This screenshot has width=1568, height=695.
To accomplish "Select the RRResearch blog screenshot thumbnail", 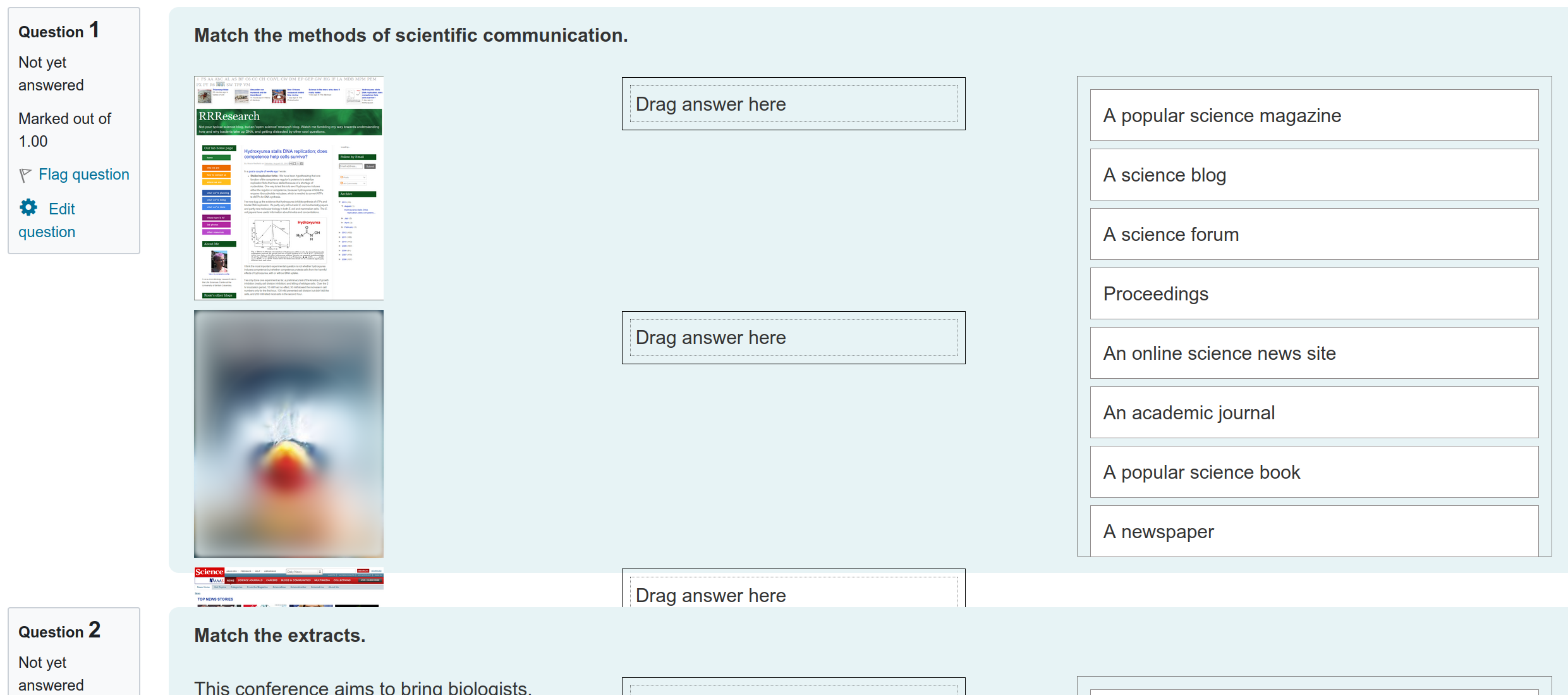I will 289,188.
